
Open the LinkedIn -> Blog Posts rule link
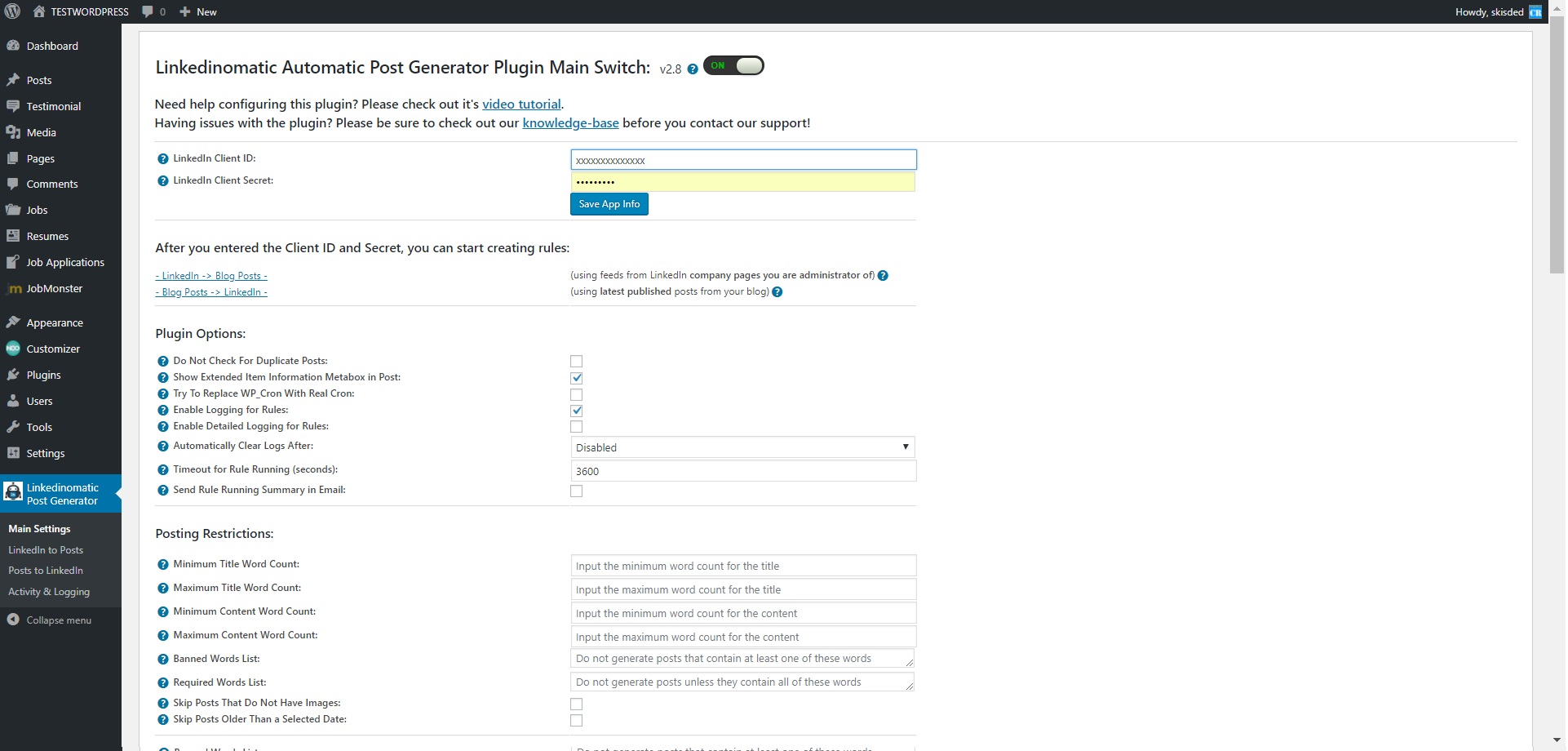click(x=211, y=276)
